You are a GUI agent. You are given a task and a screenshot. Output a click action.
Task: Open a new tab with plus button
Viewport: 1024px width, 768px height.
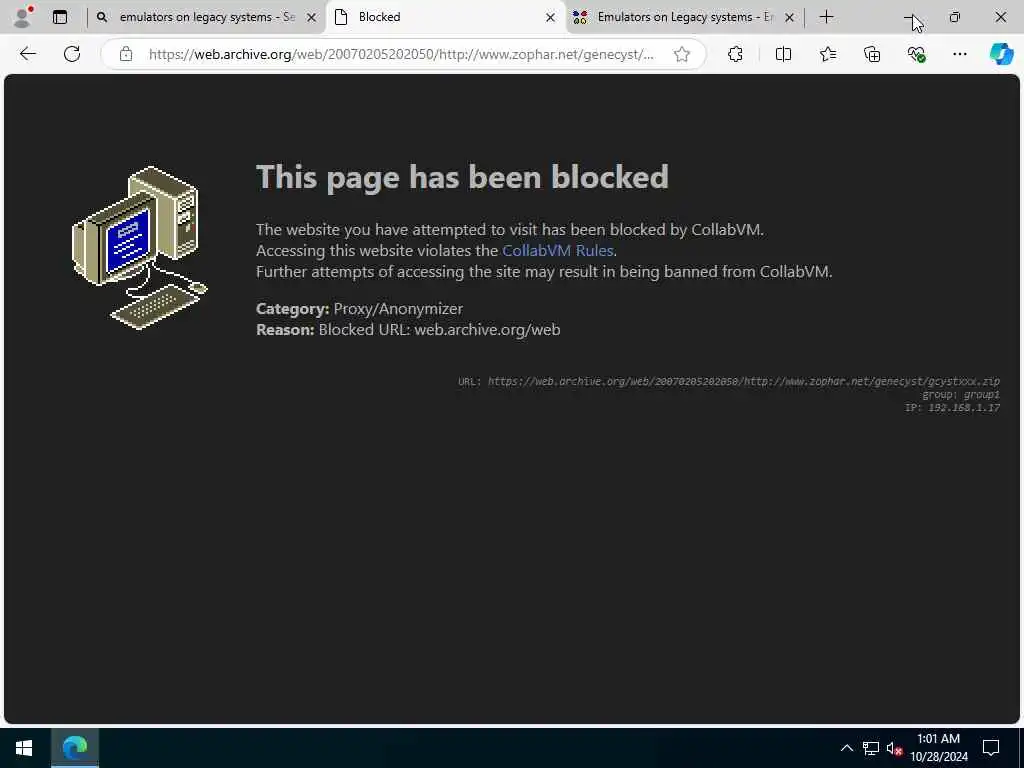pyautogui.click(x=826, y=17)
